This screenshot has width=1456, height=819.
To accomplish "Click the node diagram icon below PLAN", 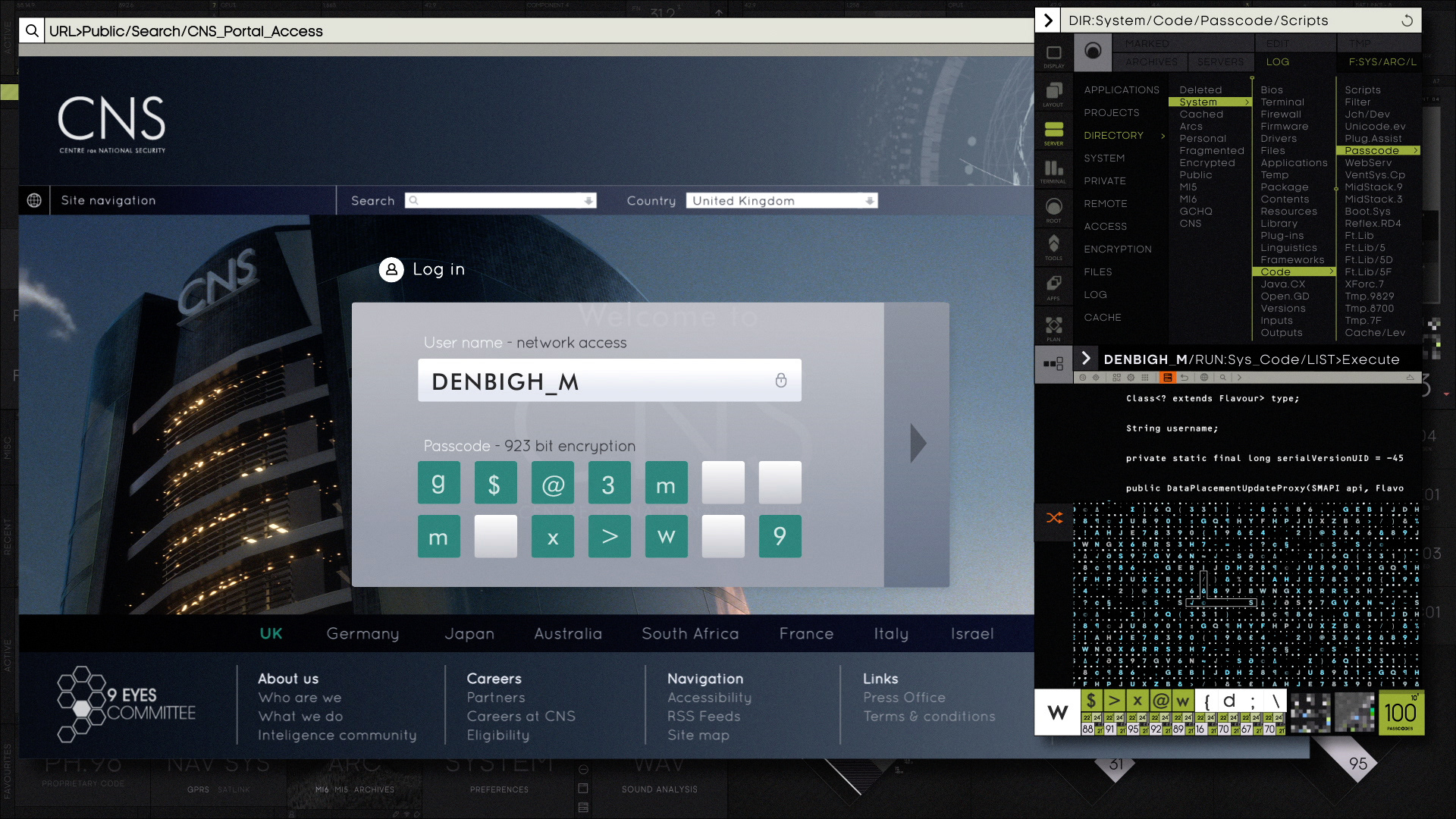I will [x=1054, y=364].
